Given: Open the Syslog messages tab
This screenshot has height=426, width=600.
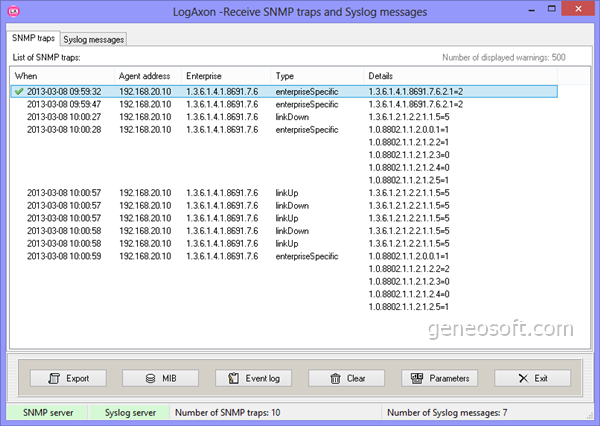Looking at the screenshot, I should (x=93, y=39).
